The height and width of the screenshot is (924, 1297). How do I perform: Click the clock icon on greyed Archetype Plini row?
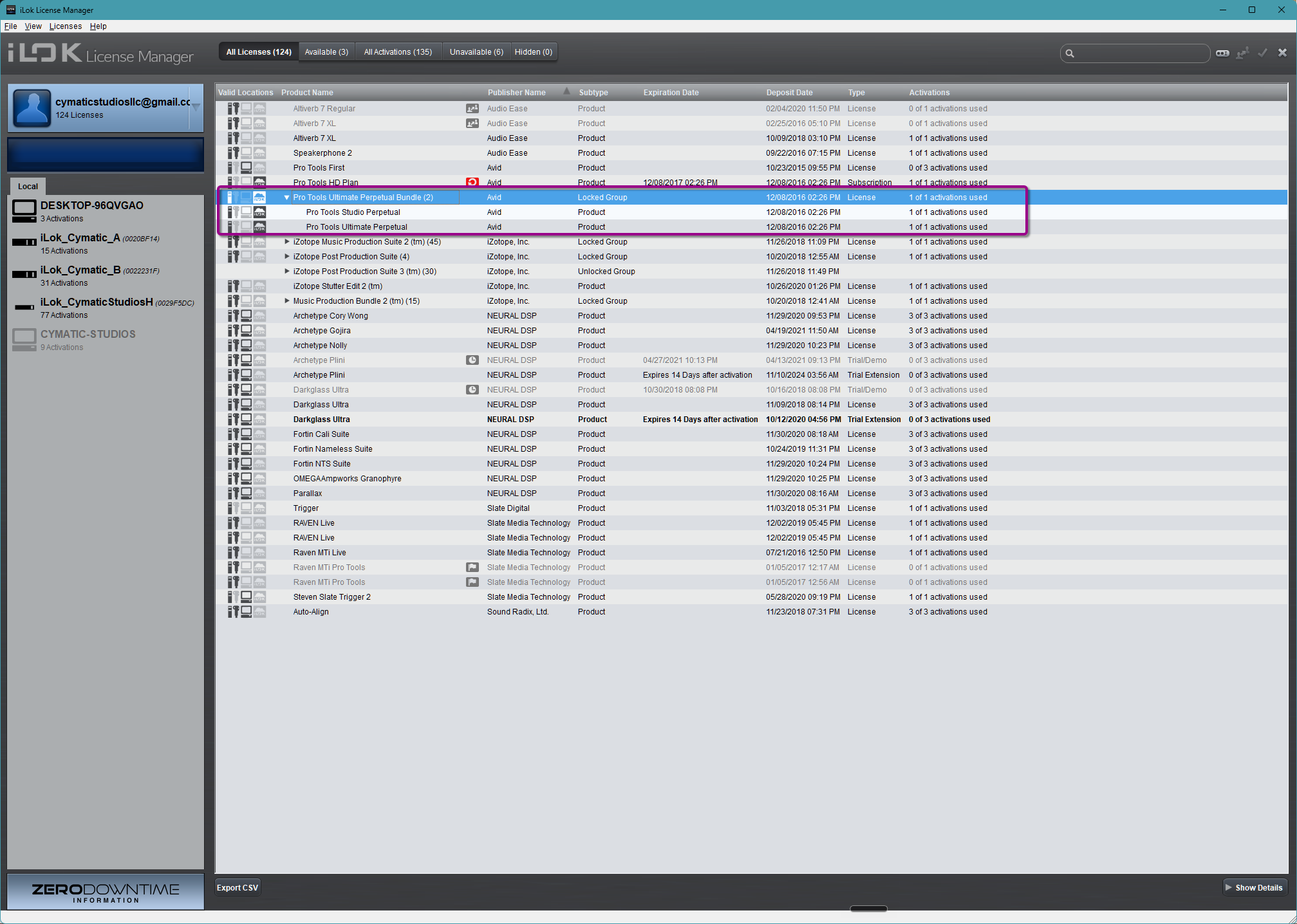[x=472, y=360]
